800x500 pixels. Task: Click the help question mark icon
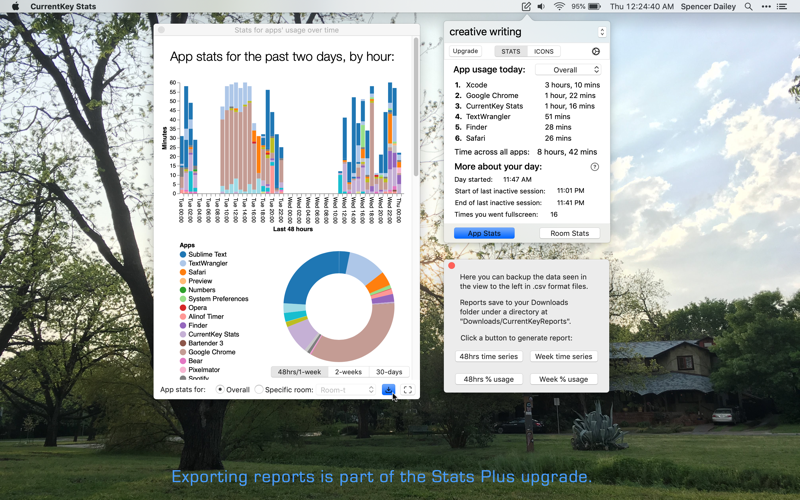coord(594,167)
